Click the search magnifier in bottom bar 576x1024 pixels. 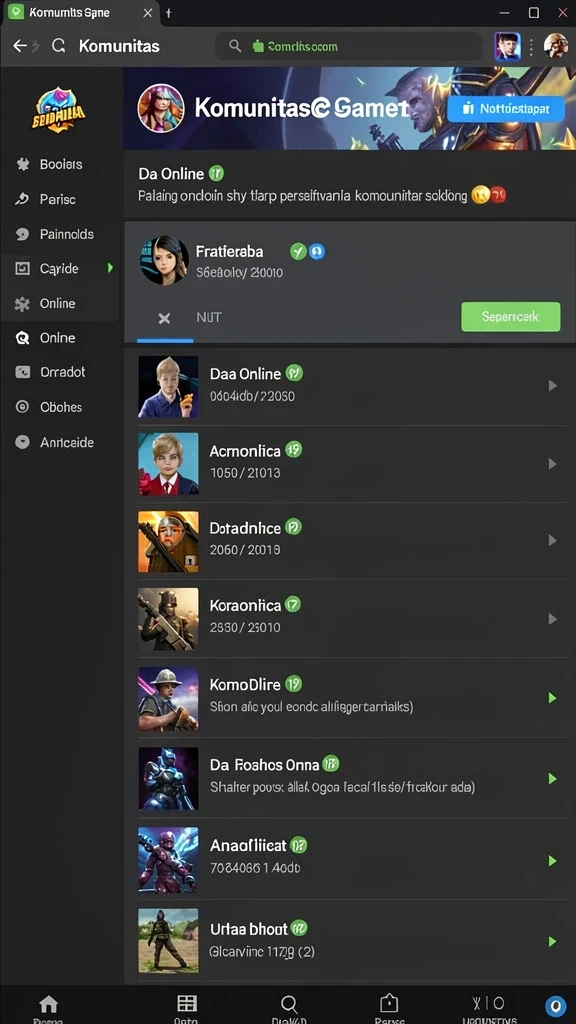289,1004
